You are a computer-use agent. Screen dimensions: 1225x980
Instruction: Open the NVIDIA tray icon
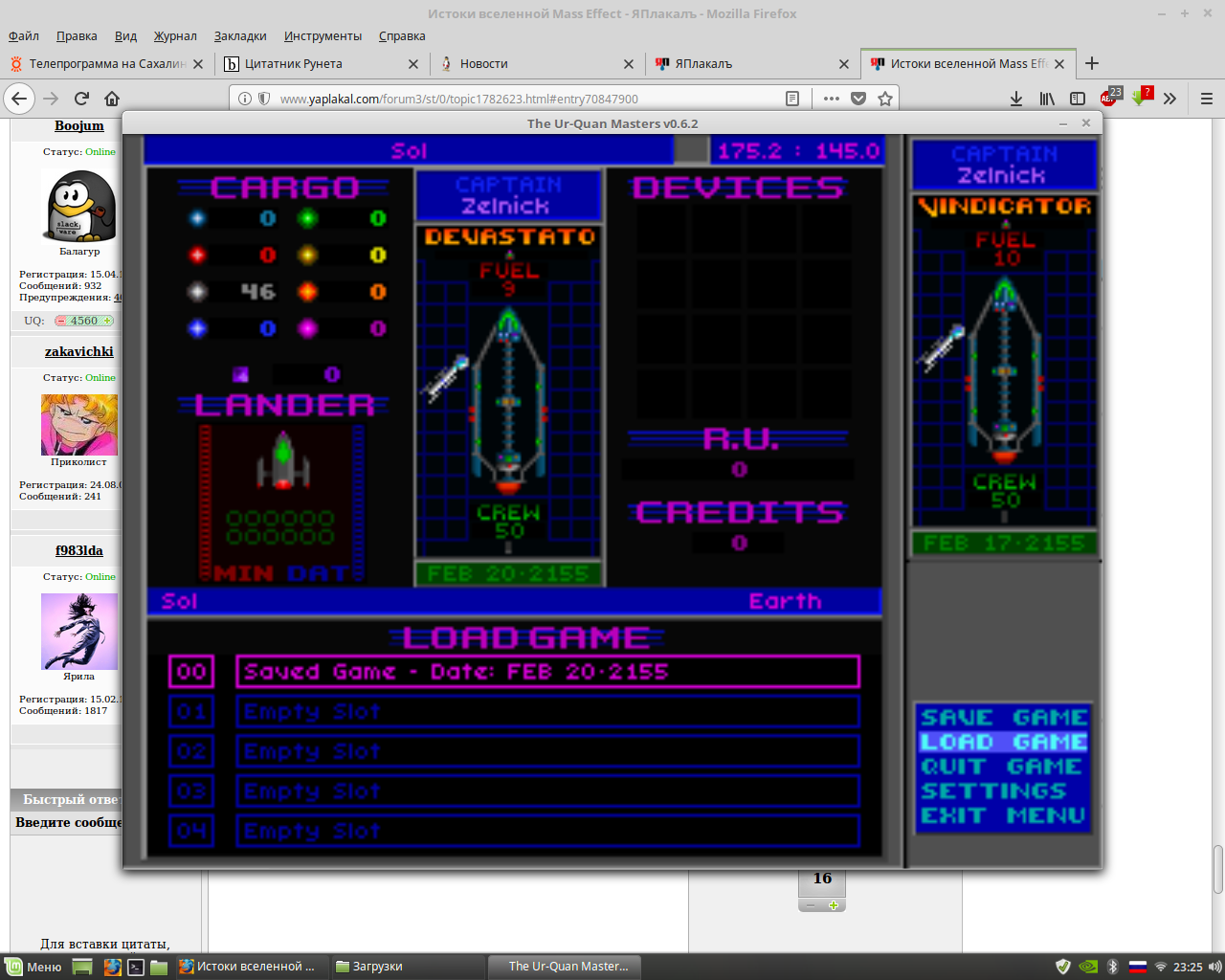pyautogui.click(x=1088, y=967)
